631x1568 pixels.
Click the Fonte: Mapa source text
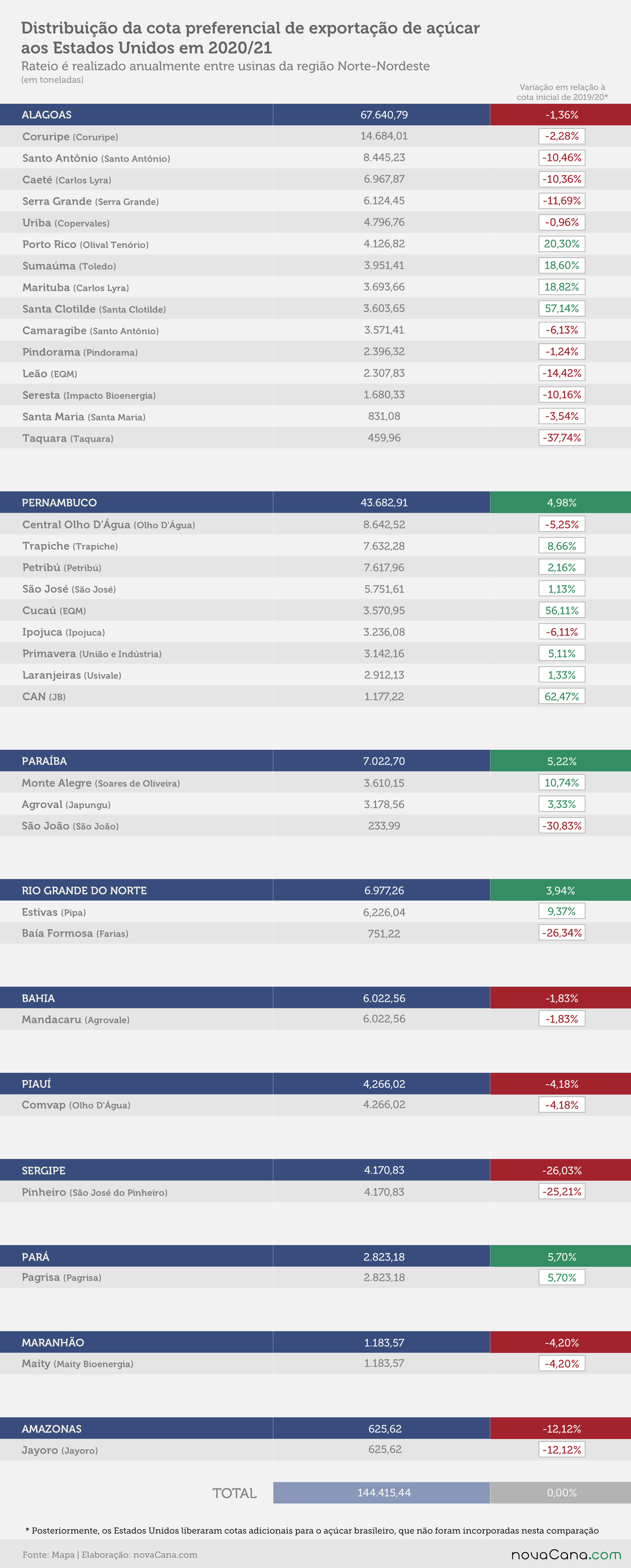tap(48, 1555)
